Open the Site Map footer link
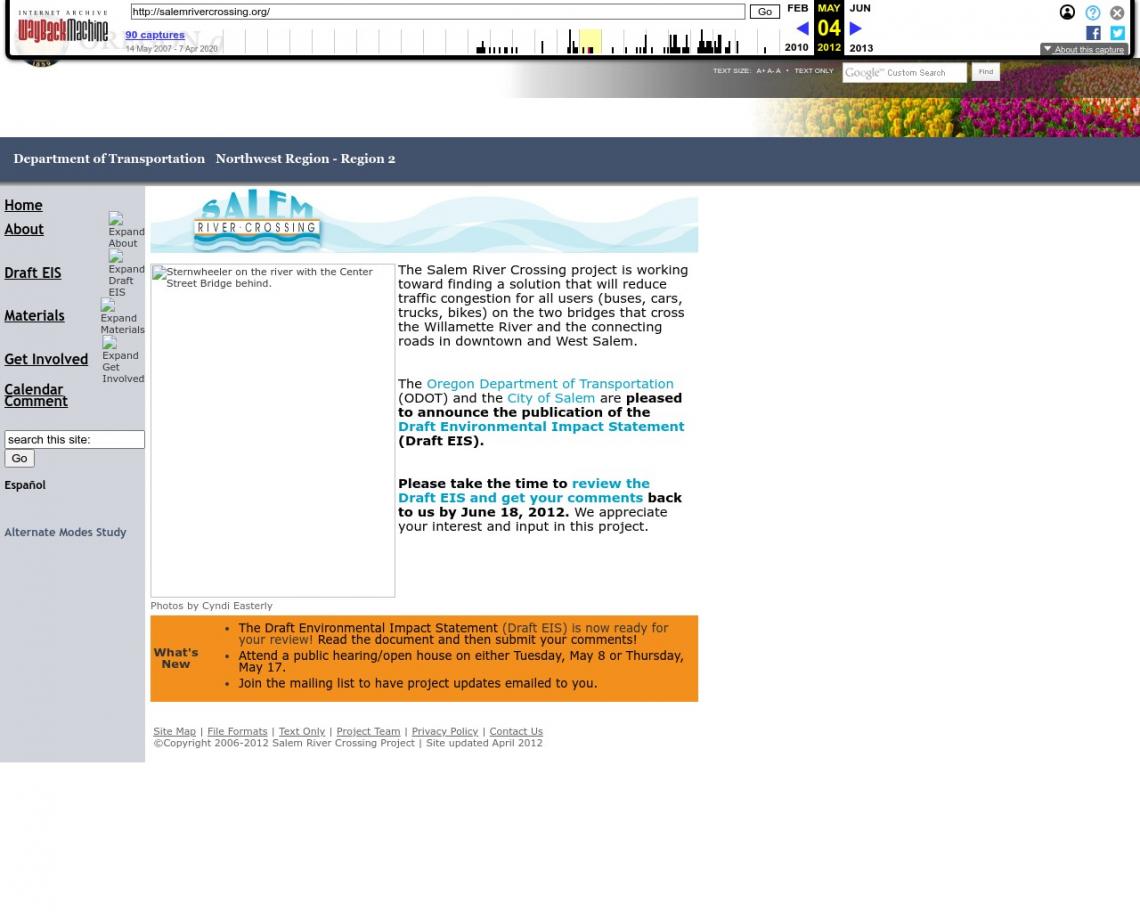 coord(174,732)
